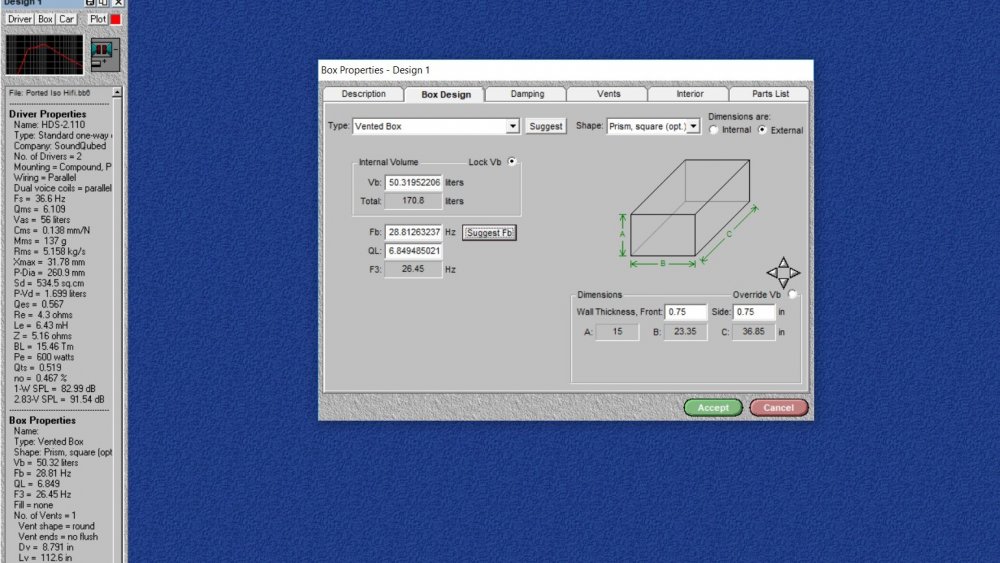Image resolution: width=1000 pixels, height=563 pixels.
Task: Click the Plot button
Action: click(98, 19)
